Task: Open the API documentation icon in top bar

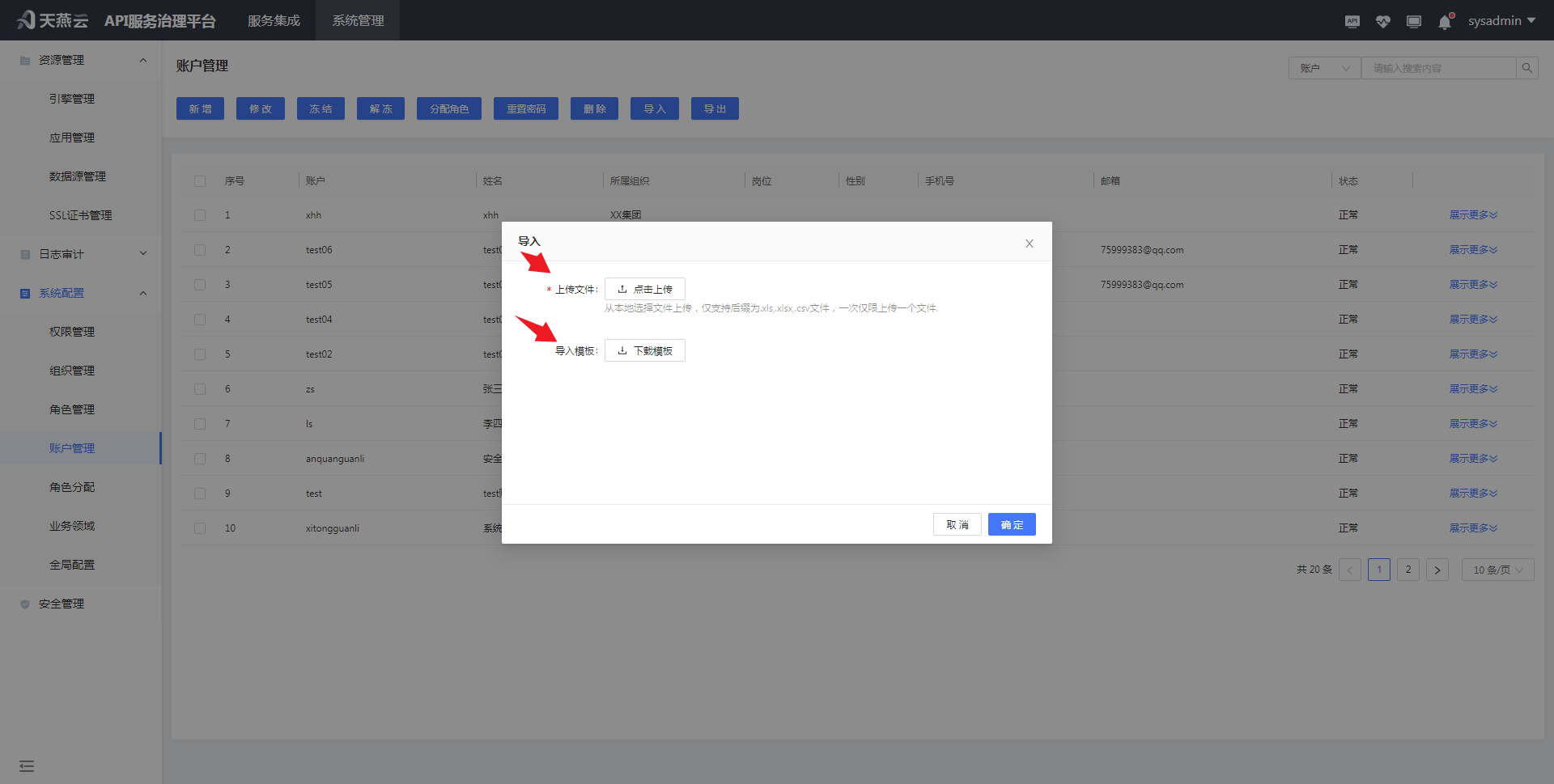Action: point(1352,21)
